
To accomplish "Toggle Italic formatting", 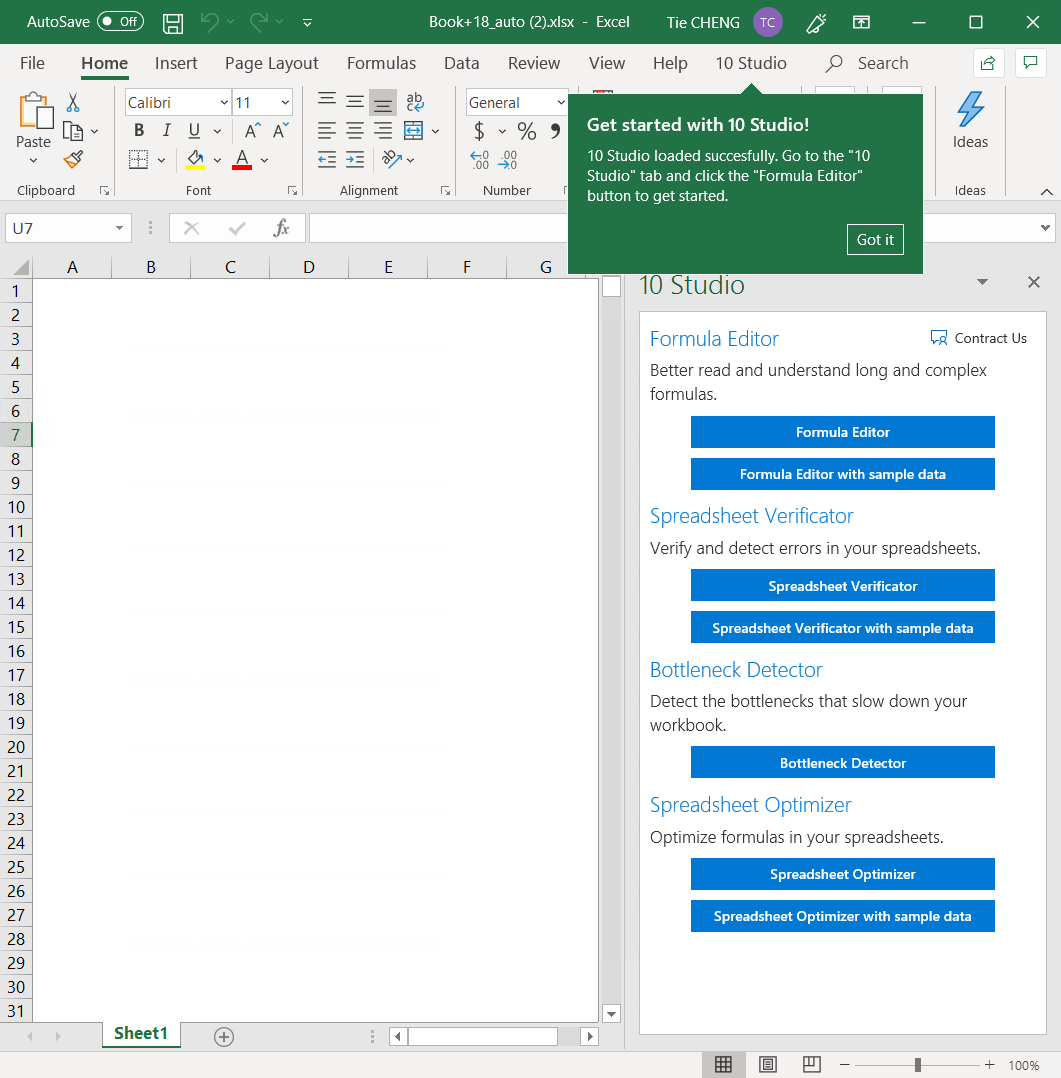I will click(166, 131).
